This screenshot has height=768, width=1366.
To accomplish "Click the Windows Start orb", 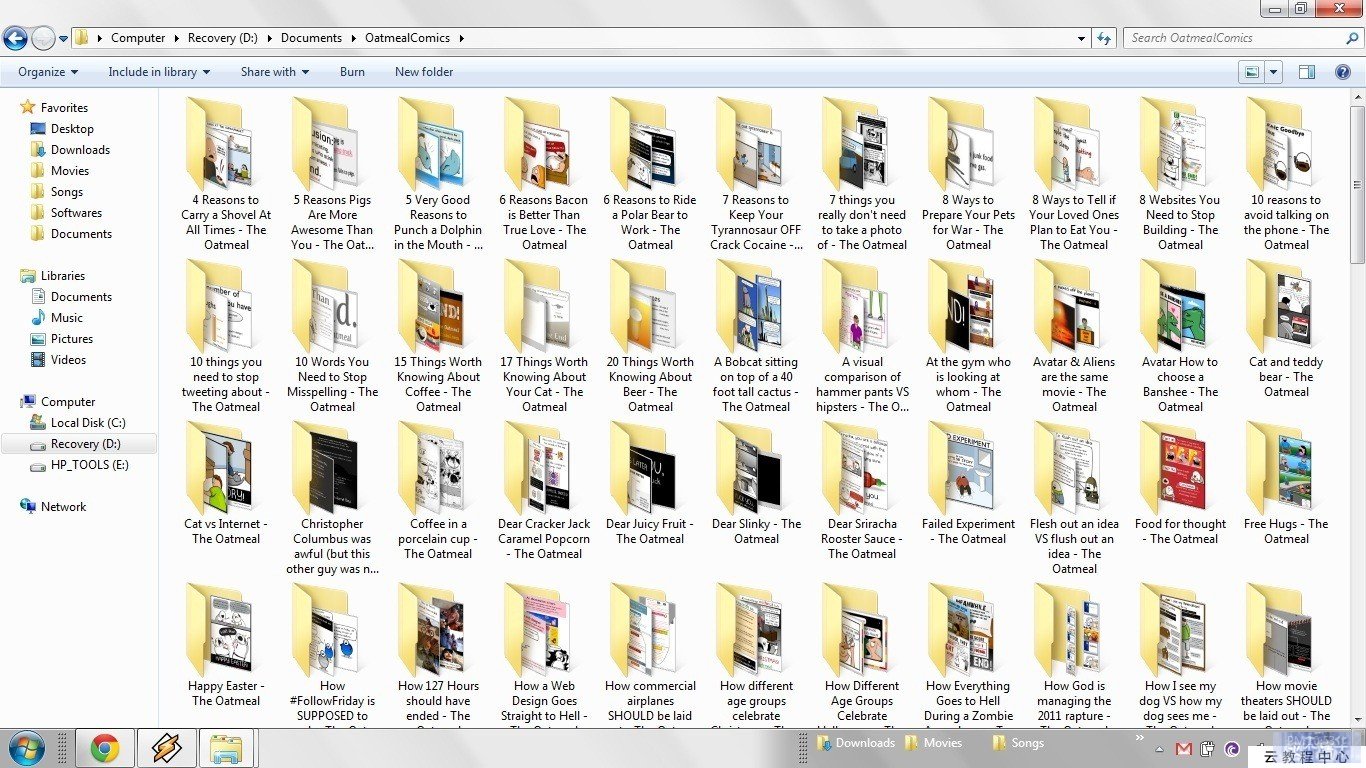I will click(x=26, y=748).
